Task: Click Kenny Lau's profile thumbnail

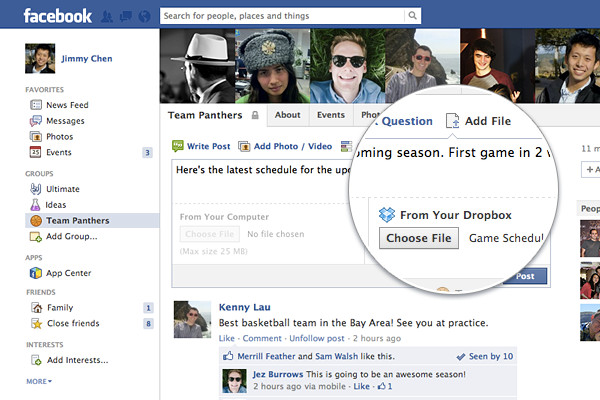Action: coord(192,319)
